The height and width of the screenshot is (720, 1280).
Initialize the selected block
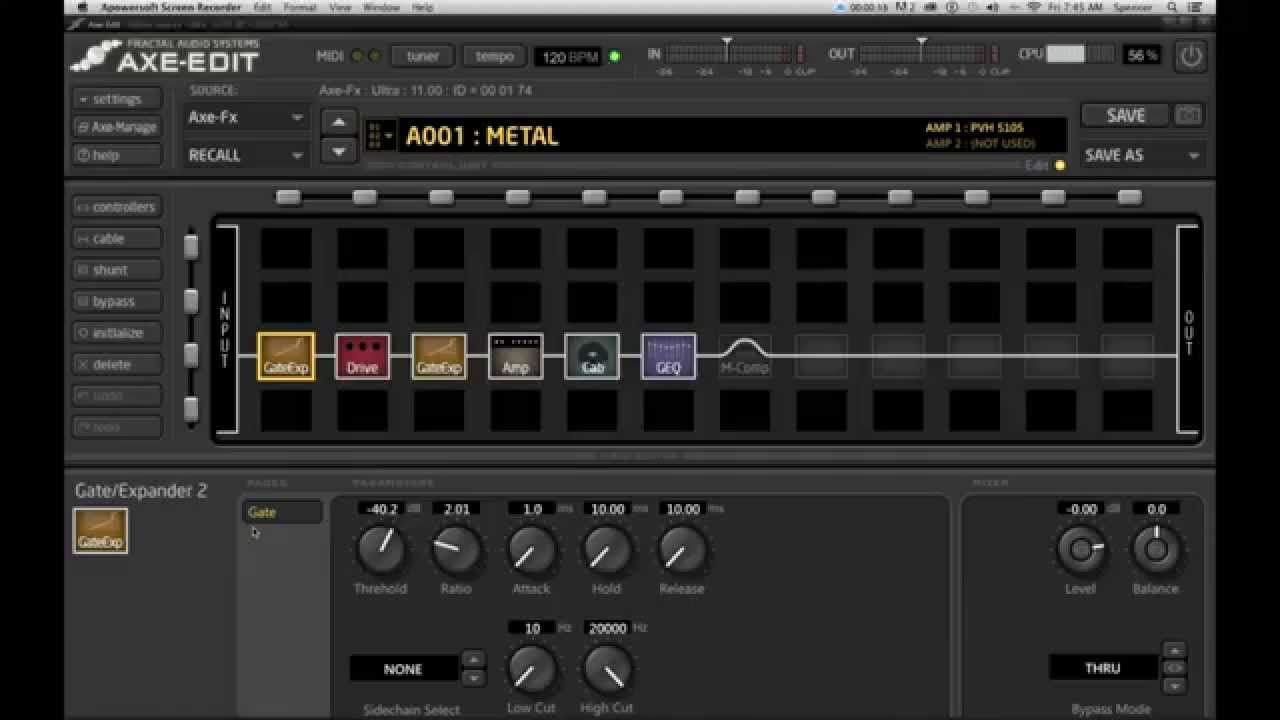pyautogui.click(x=116, y=333)
